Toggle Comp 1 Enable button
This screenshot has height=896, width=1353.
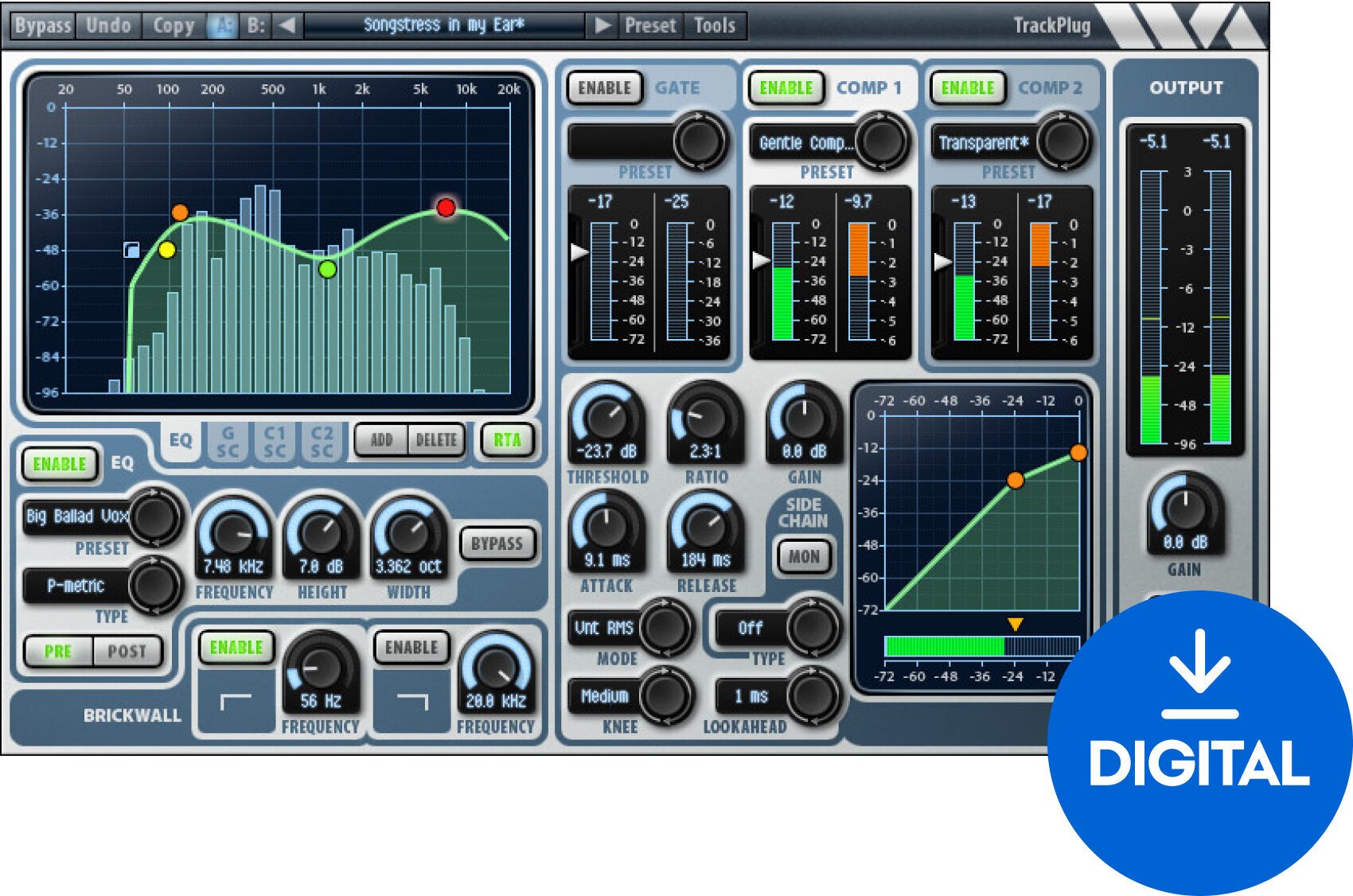(x=786, y=88)
